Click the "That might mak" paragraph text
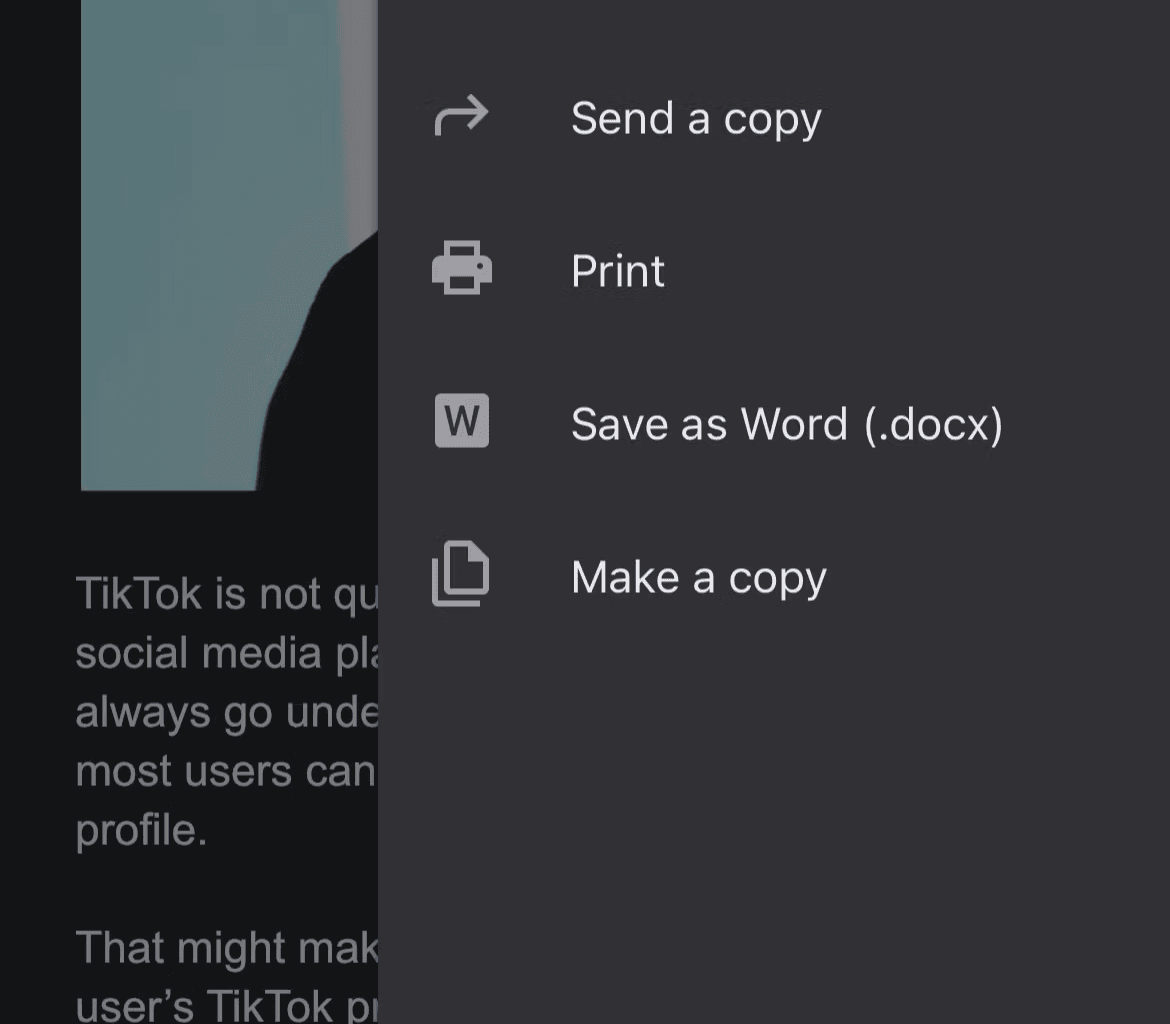The image size is (1170, 1024). (x=227, y=975)
